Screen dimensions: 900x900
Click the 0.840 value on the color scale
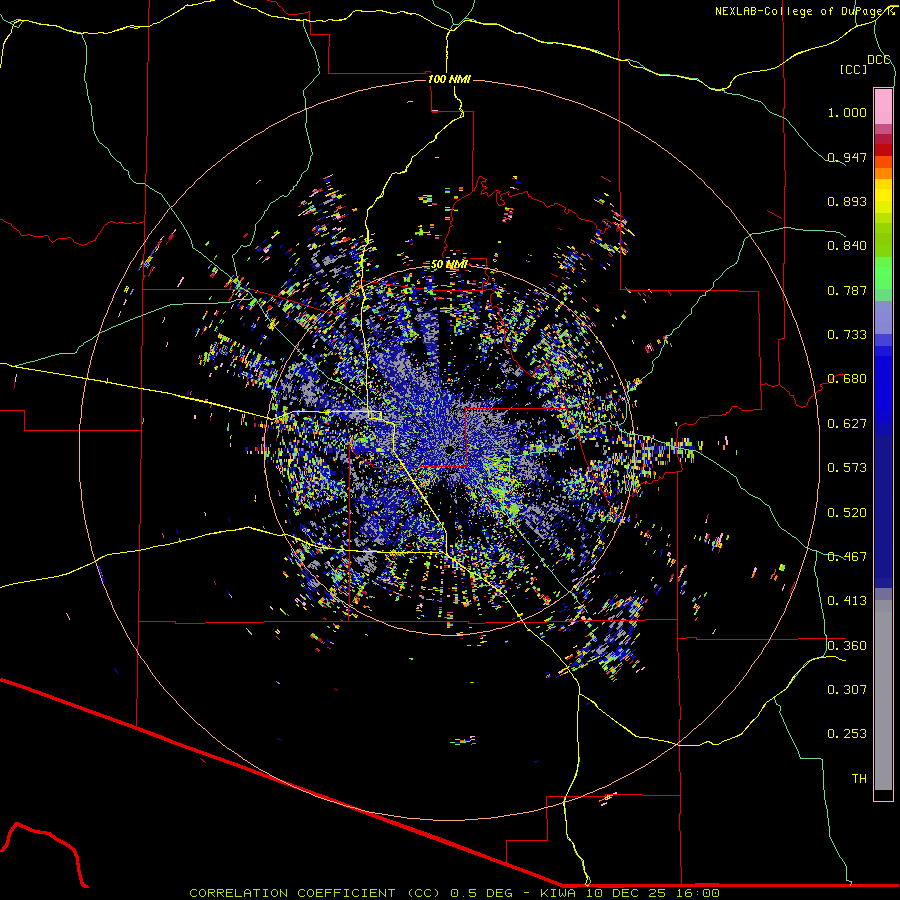click(x=847, y=246)
